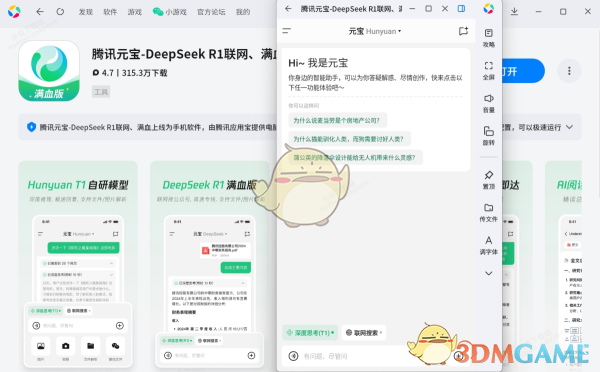Click the 全屏 fullscreen icon
The image size is (600, 372).
(x=489, y=71)
